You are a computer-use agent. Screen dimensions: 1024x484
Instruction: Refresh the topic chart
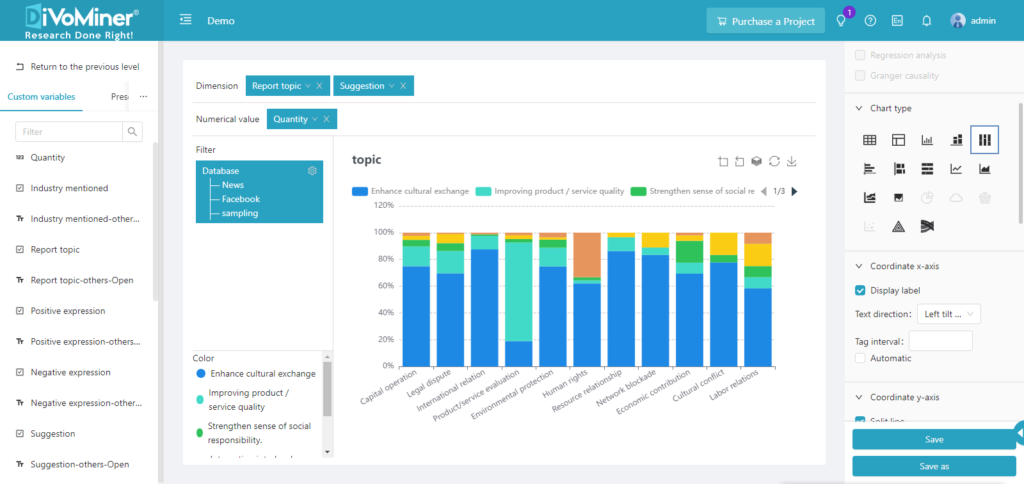coord(775,161)
